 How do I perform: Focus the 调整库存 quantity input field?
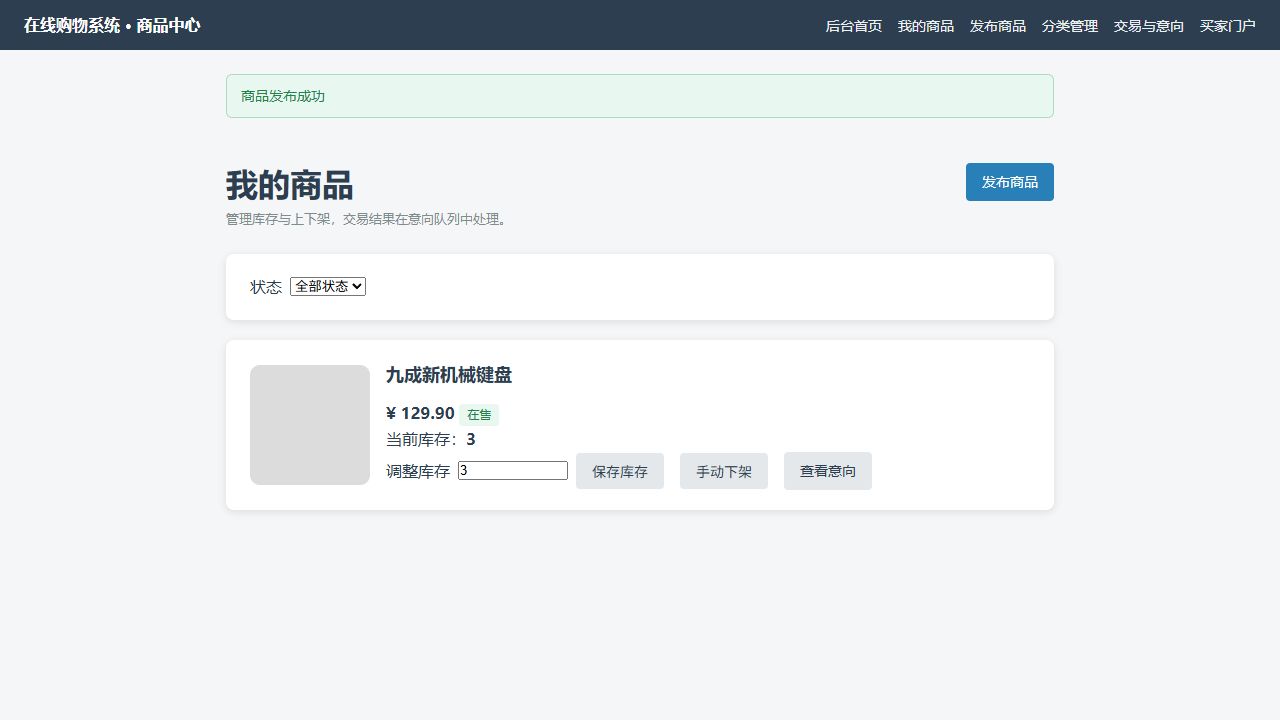pos(513,470)
